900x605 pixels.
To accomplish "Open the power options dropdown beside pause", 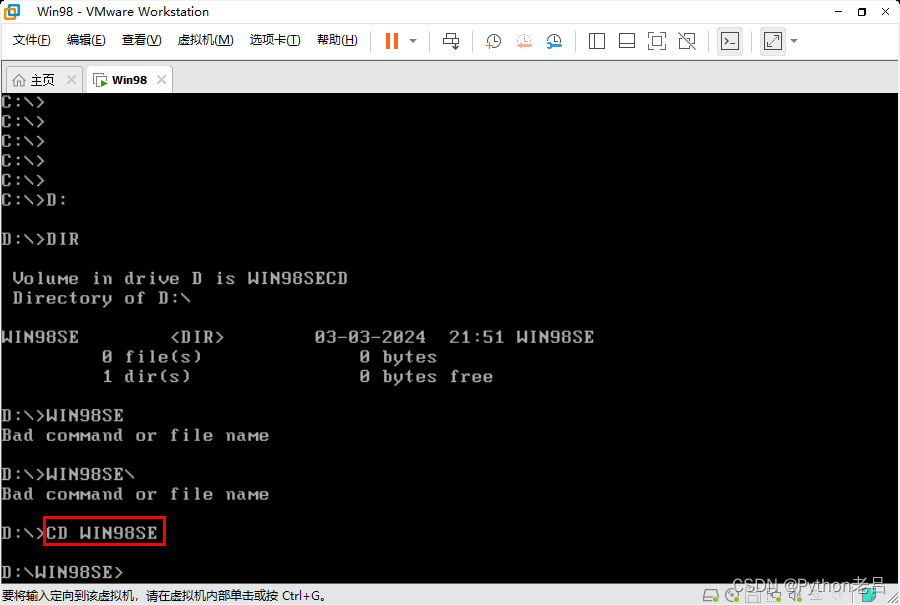I will (413, 41).
